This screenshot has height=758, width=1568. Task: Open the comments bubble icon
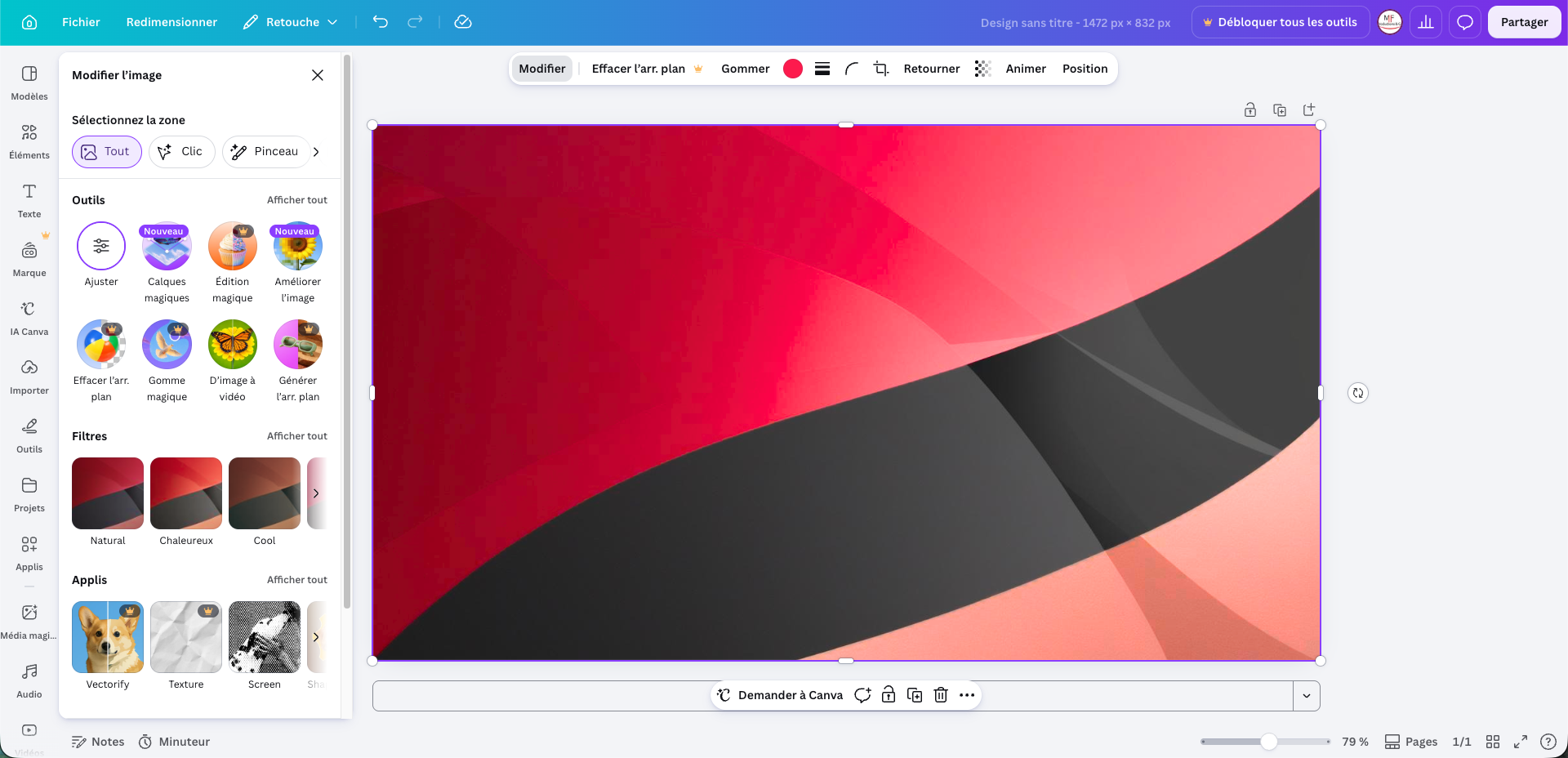[1465, 22]
